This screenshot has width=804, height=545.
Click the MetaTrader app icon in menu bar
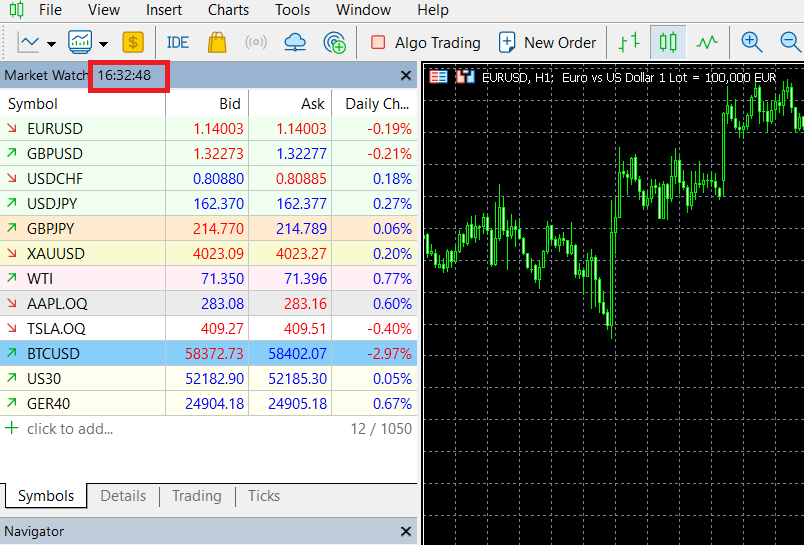16,9
